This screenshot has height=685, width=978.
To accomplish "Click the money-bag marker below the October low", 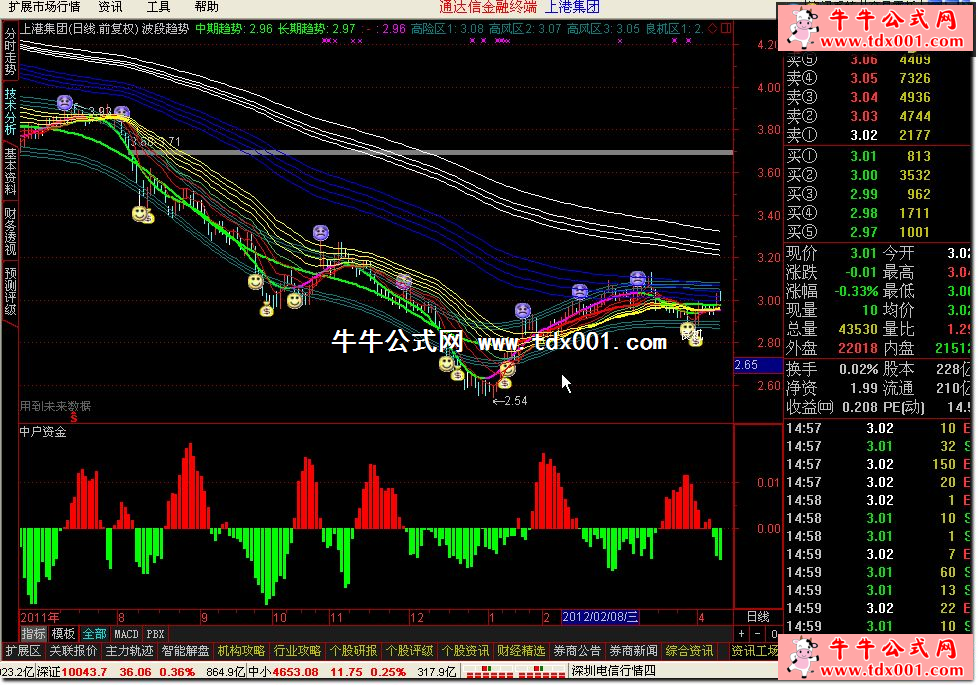I will [267, 309].
